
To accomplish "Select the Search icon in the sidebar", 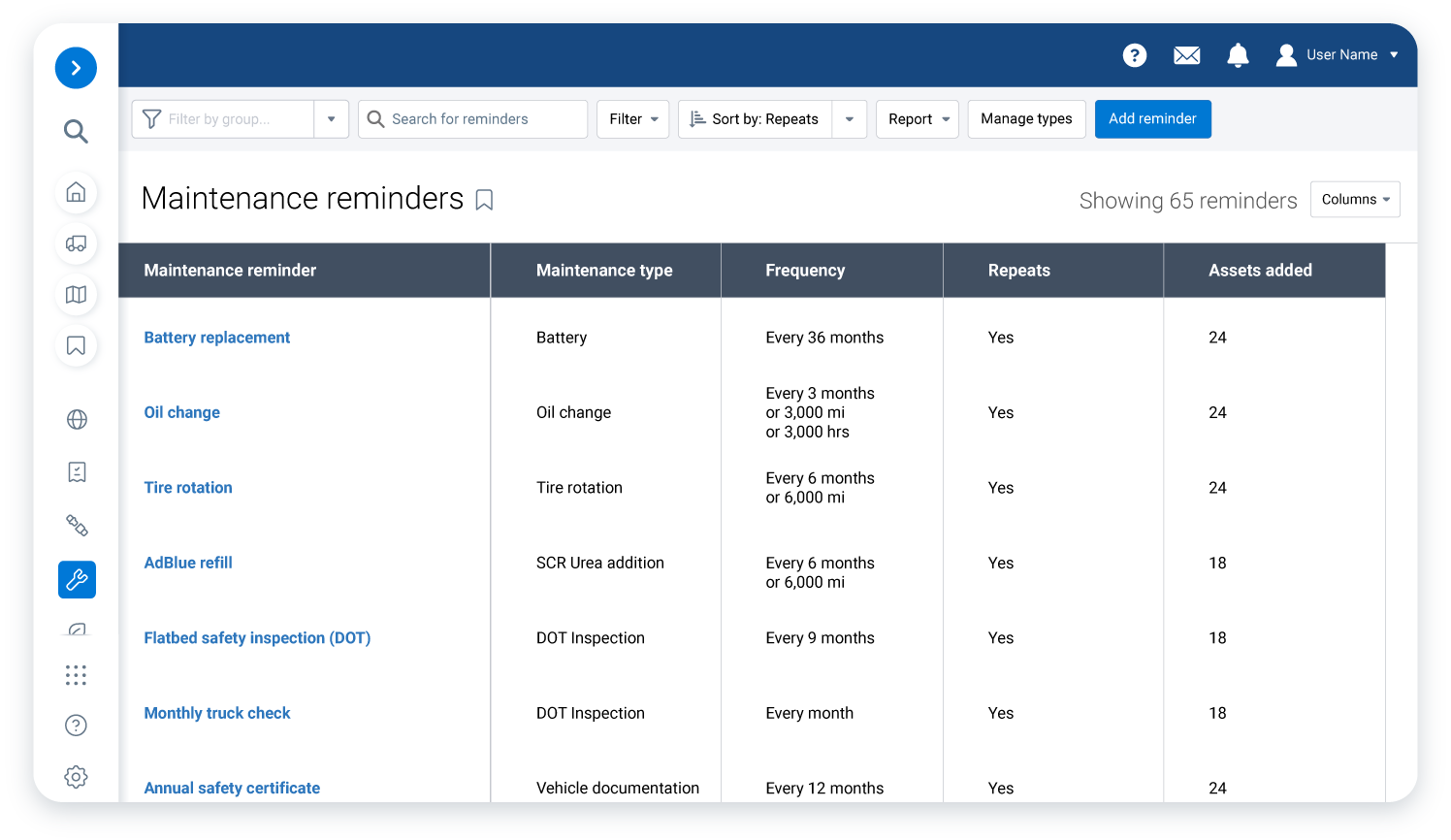I will click(x=76, y=131).
